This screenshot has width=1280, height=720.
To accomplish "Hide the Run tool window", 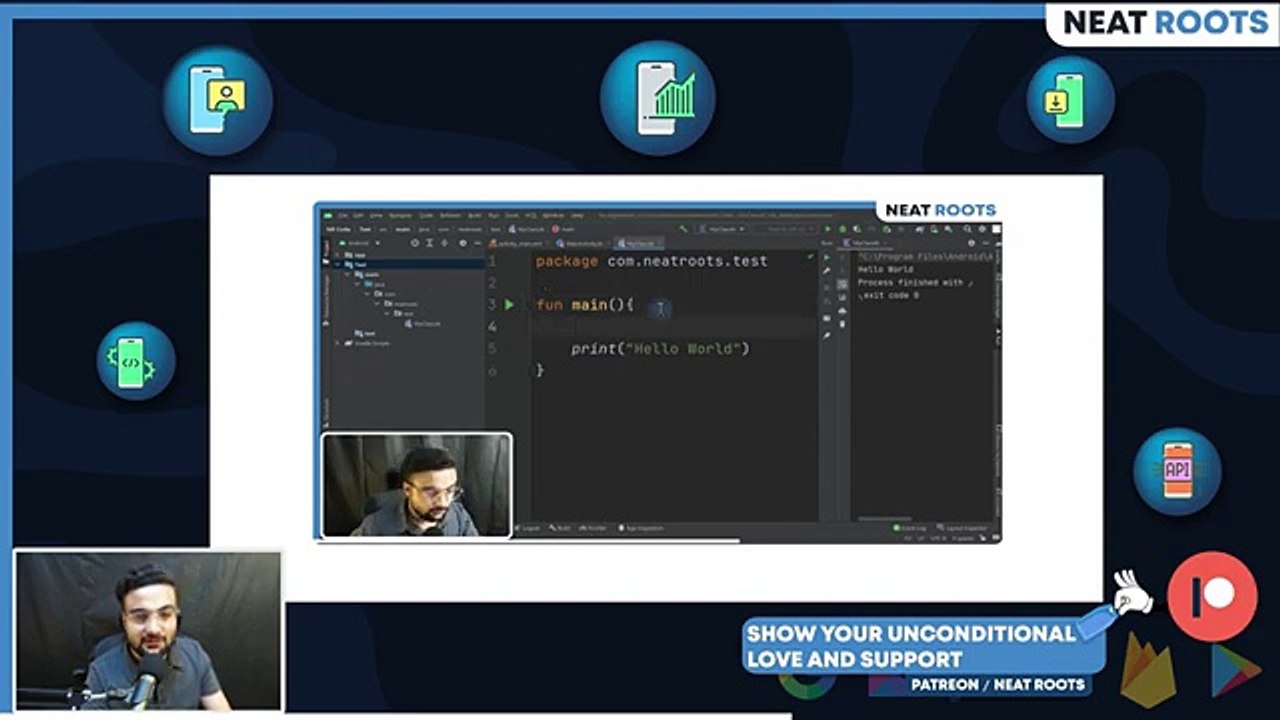I will click(984, 243).
